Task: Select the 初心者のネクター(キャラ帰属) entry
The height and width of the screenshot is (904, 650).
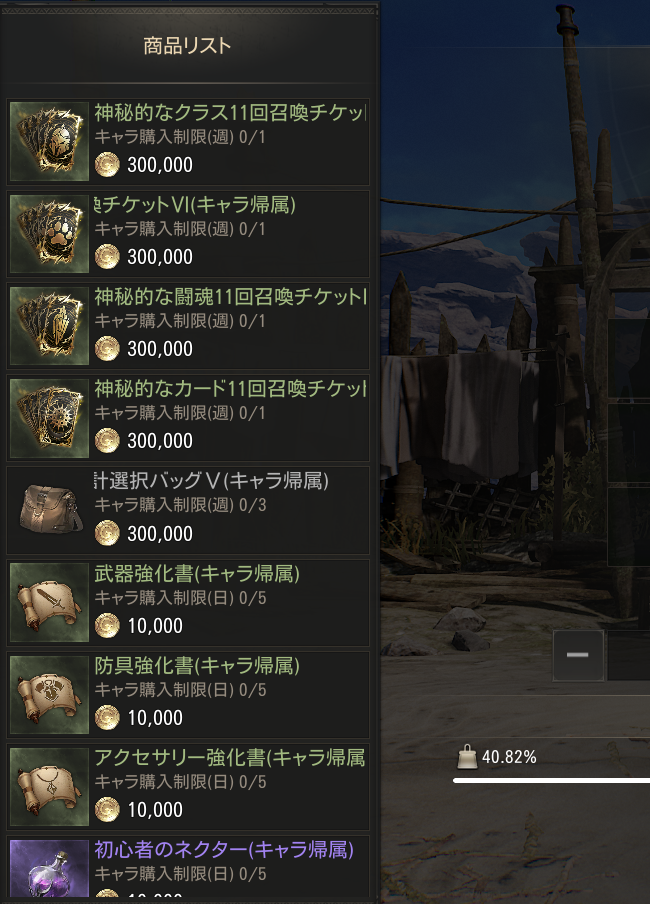Action: coord(188,867)
